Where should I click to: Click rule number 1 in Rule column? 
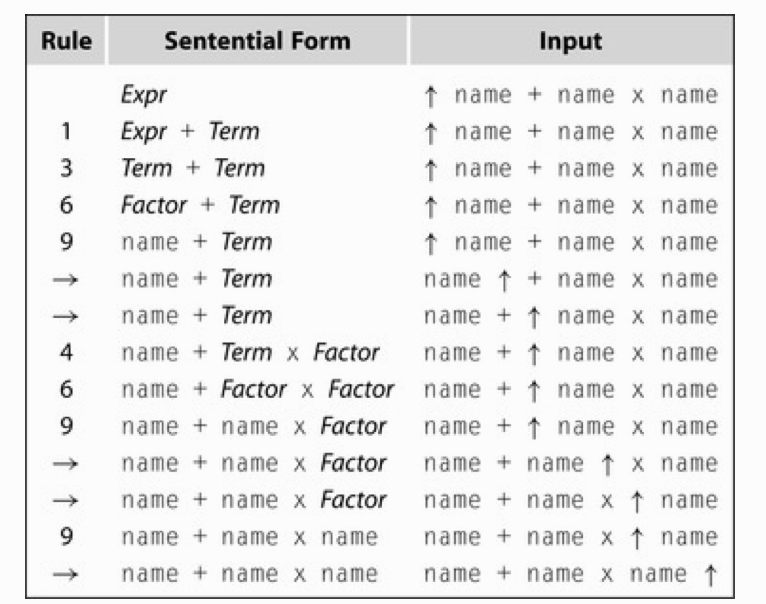(x=66, y=131)
